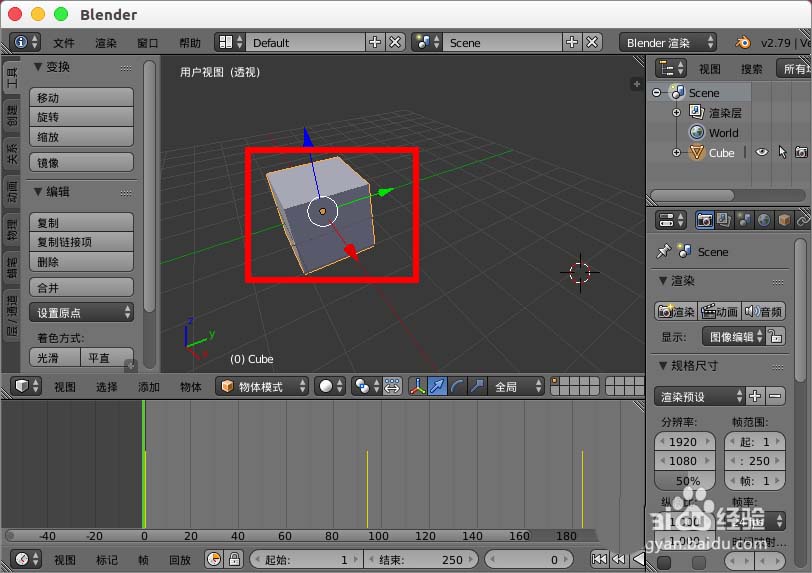
Task: Open the properties editor type selector
Action: pyautogui.click(x=671, y=220)
